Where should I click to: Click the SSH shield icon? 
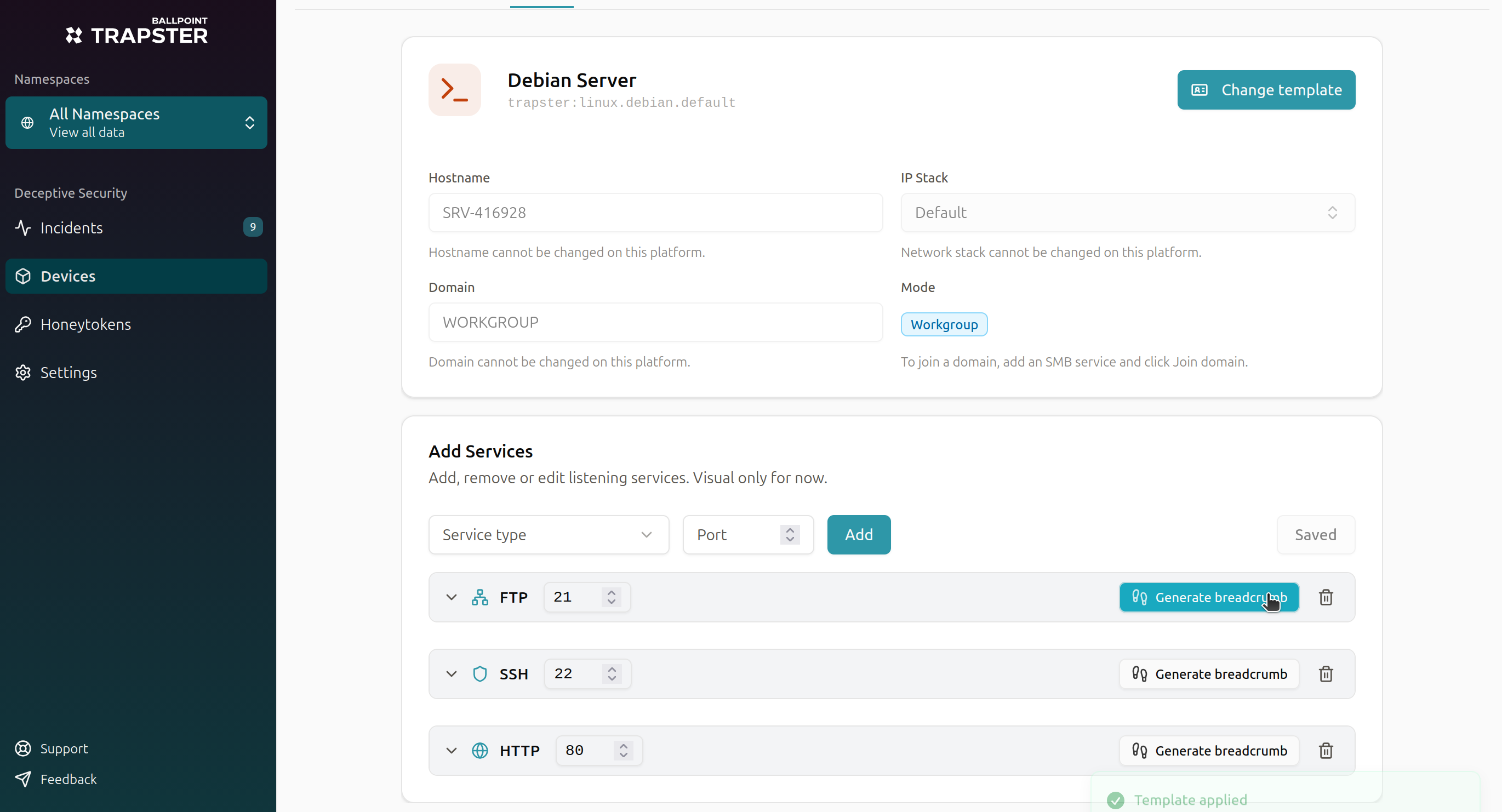tap(480, 674)
